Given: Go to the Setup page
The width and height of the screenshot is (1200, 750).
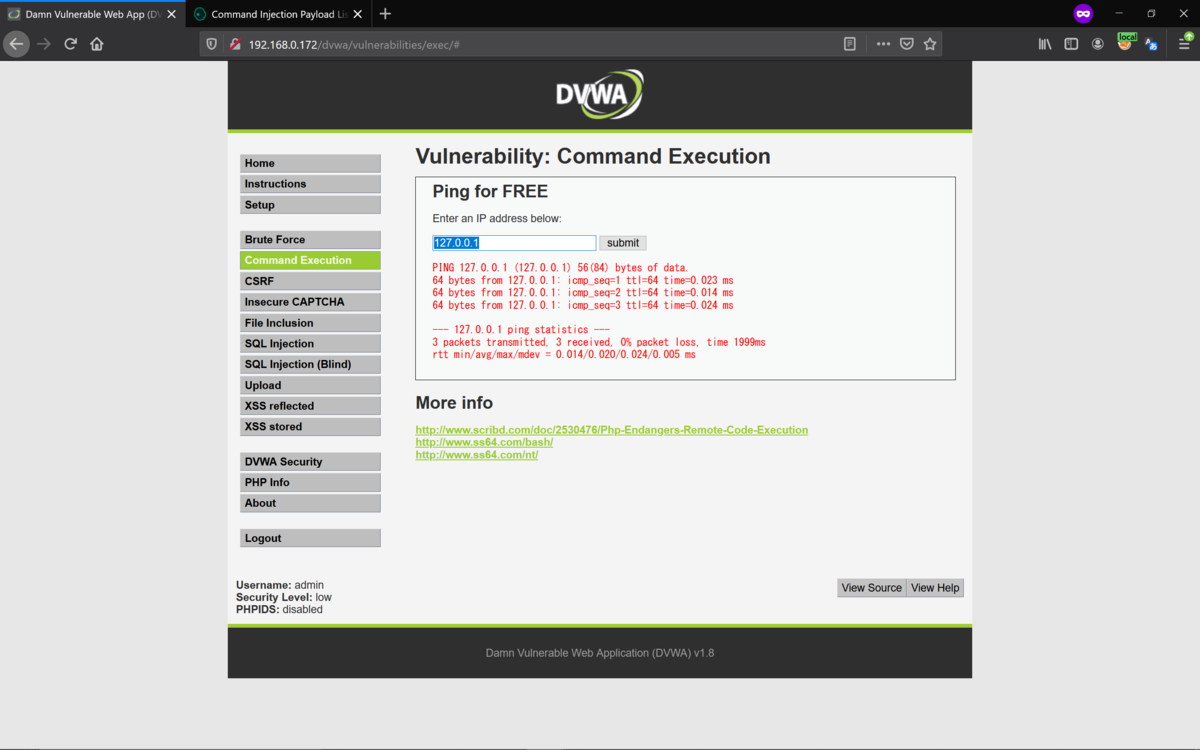Looking at the screenshot, I should pos(310,205).
